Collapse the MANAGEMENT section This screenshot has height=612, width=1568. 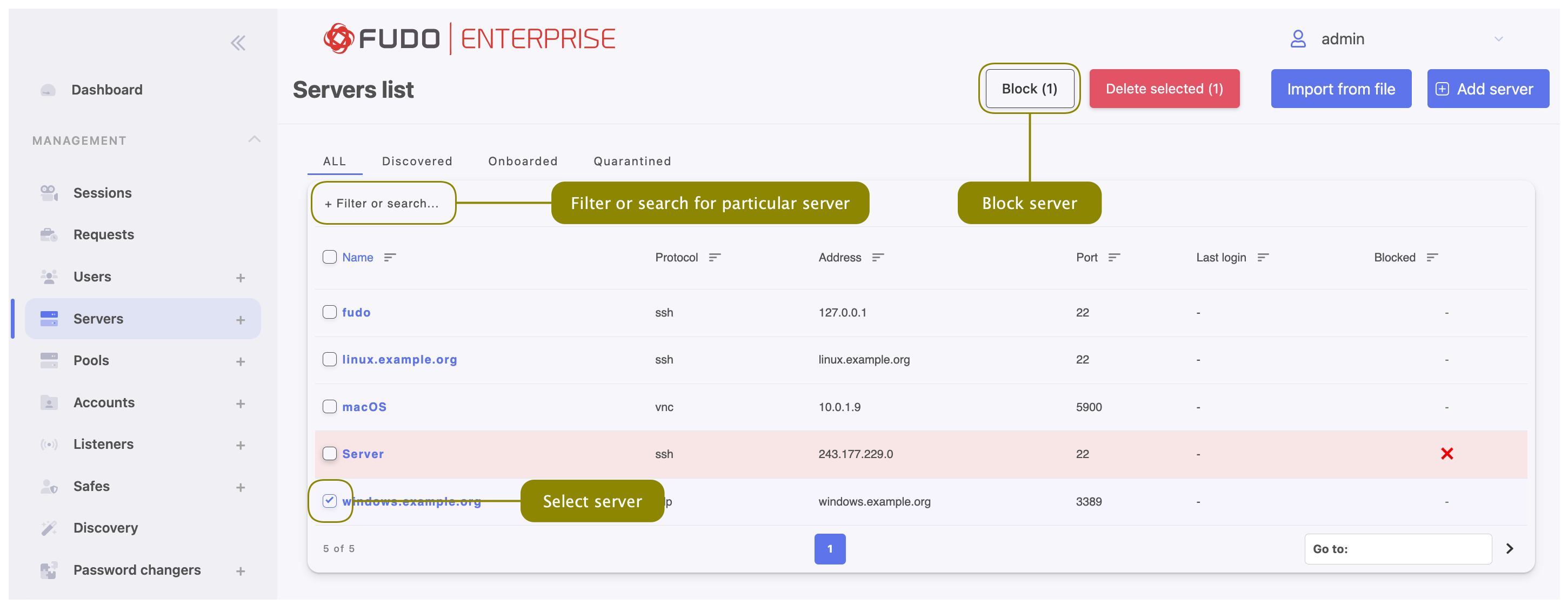[x=255, y=139]
